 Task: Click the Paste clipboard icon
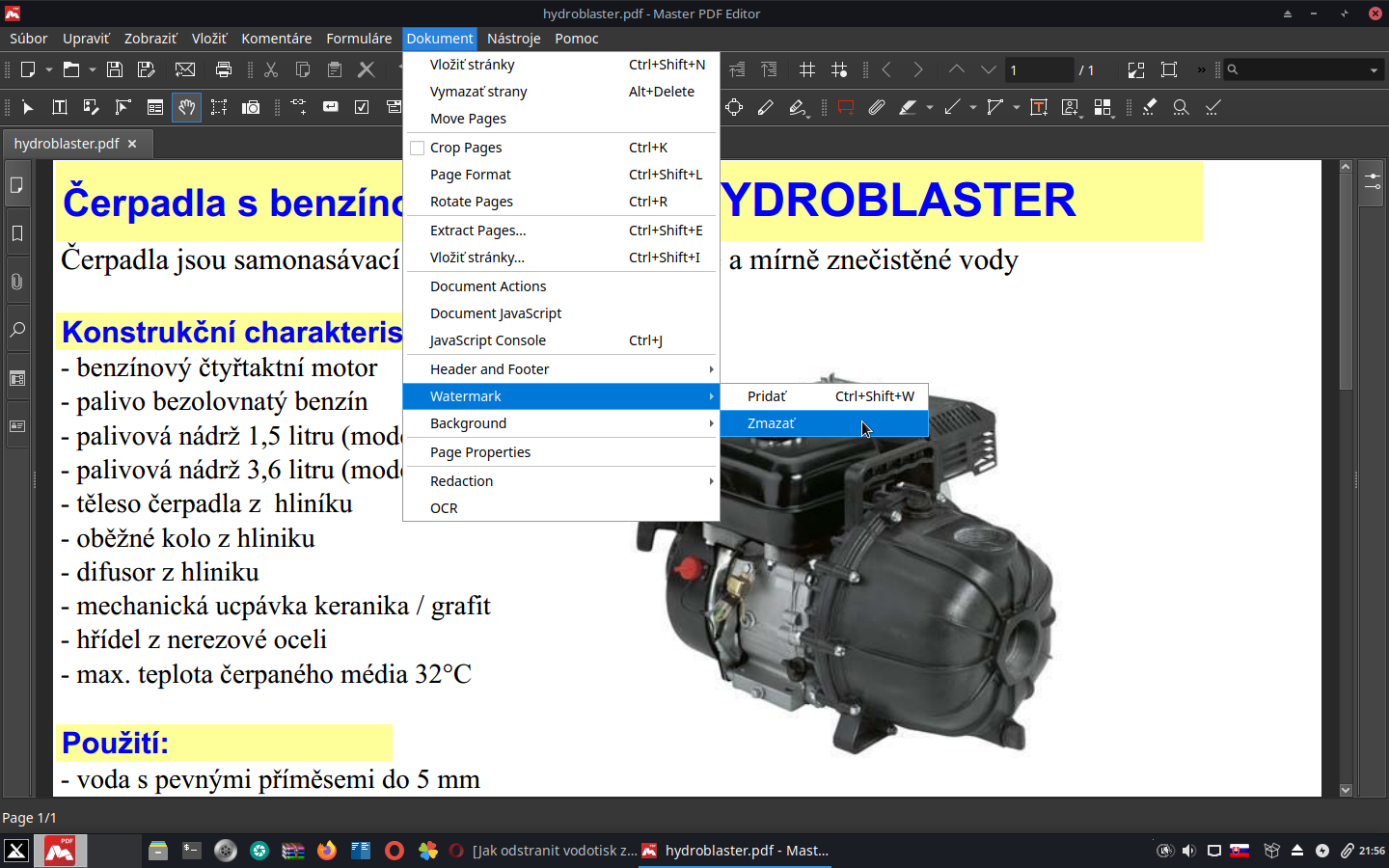pos(335,69)
